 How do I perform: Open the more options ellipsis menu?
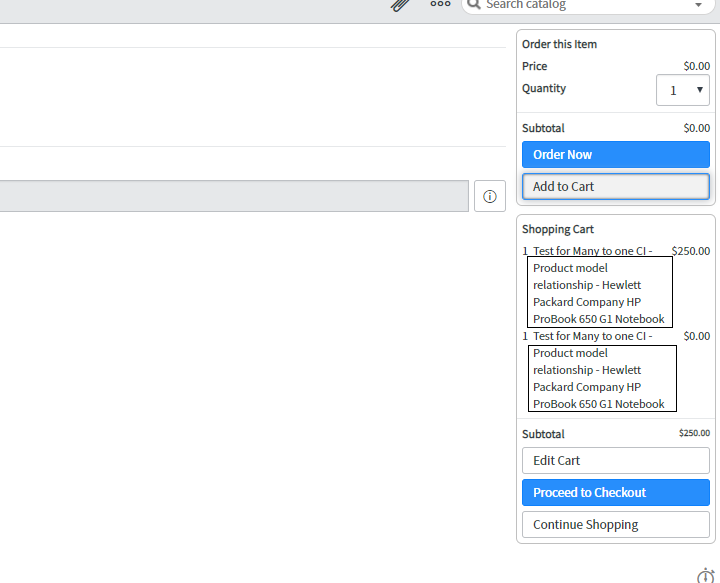[440, 4]
